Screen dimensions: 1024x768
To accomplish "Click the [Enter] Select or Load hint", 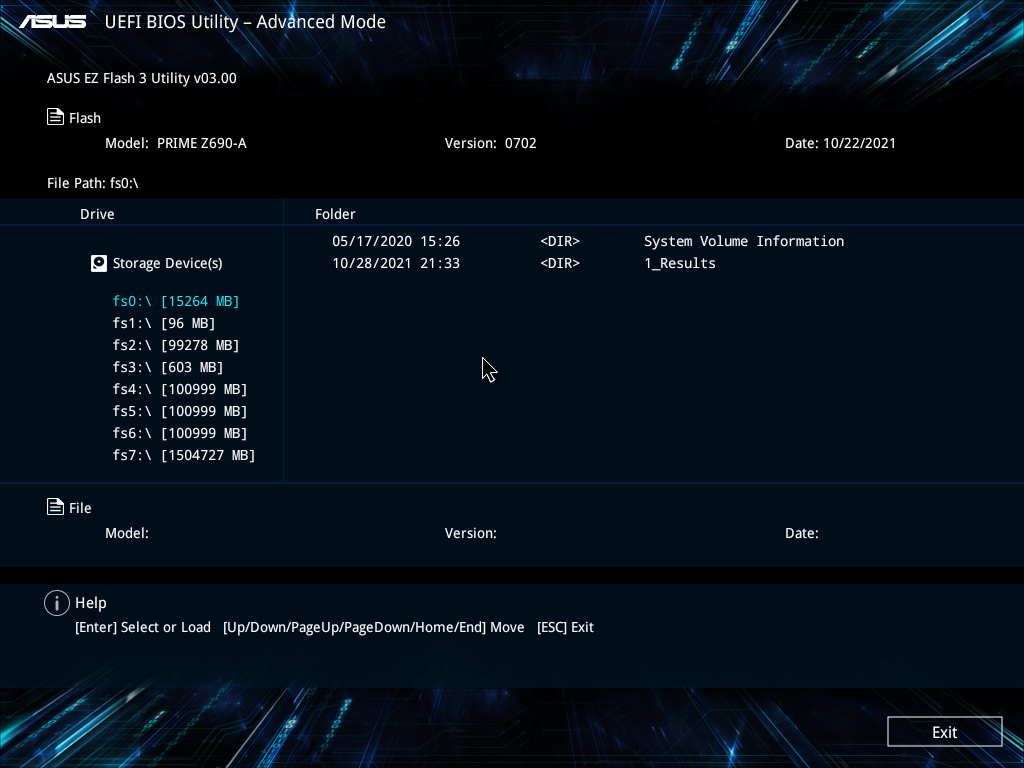I will point(143,627).
